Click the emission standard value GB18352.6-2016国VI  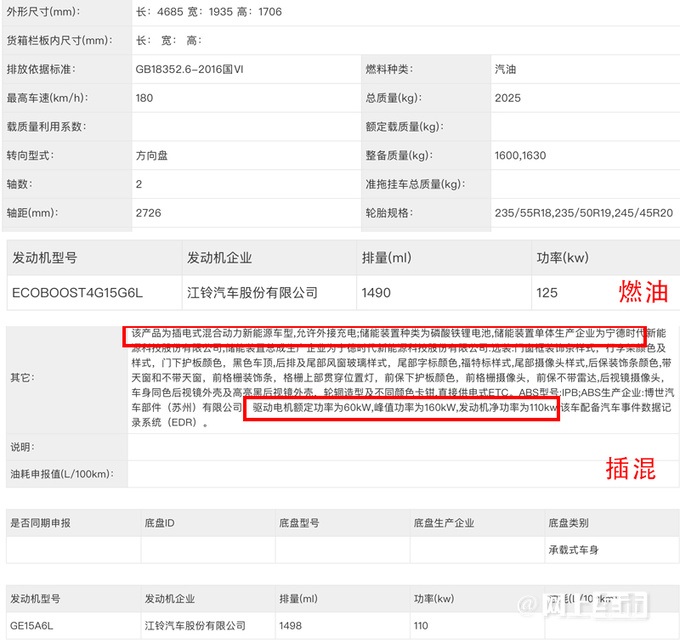coord(190,69)
